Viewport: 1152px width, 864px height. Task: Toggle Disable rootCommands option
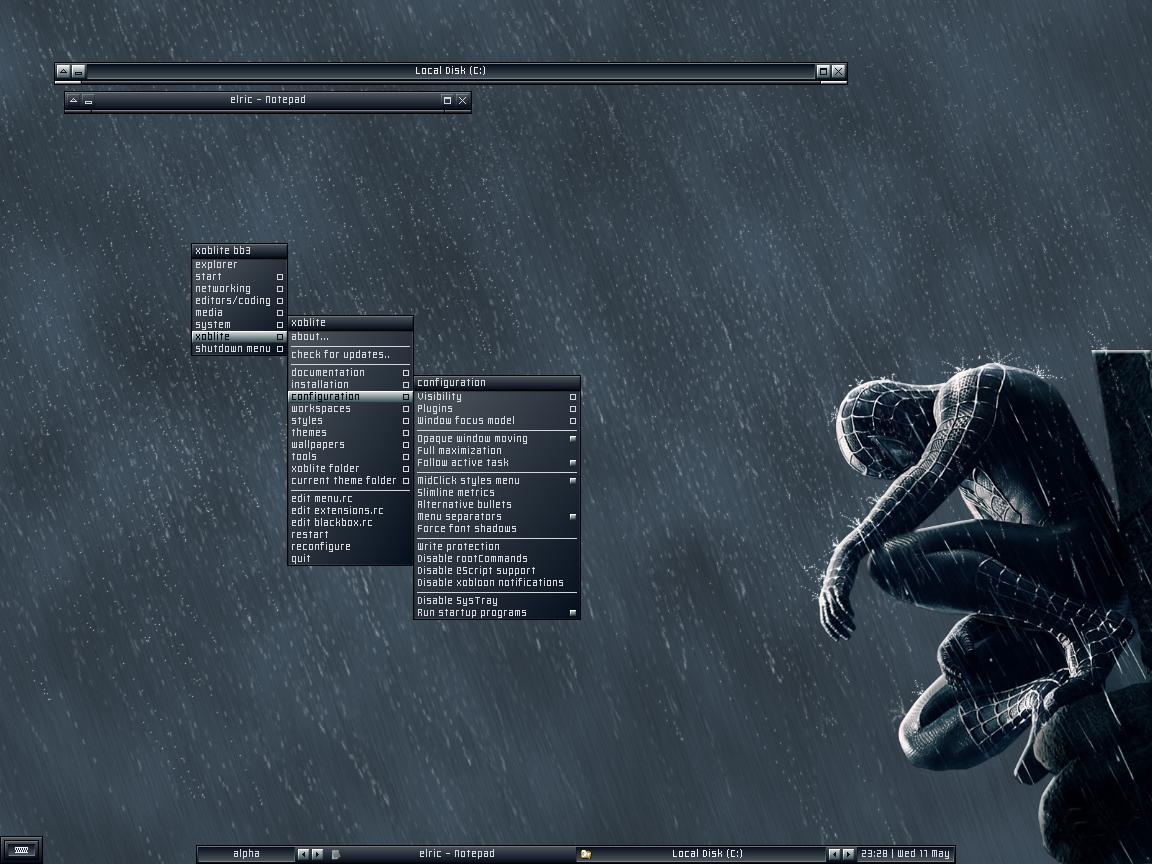coord(497,558)
